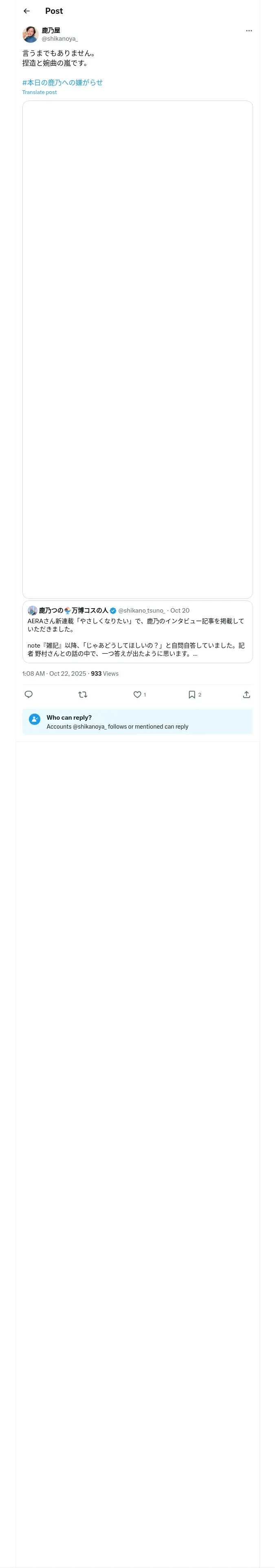The image size is (275, 1568).
Task: Open the @shikanoya_ handle link
Action: coord(60,39)
